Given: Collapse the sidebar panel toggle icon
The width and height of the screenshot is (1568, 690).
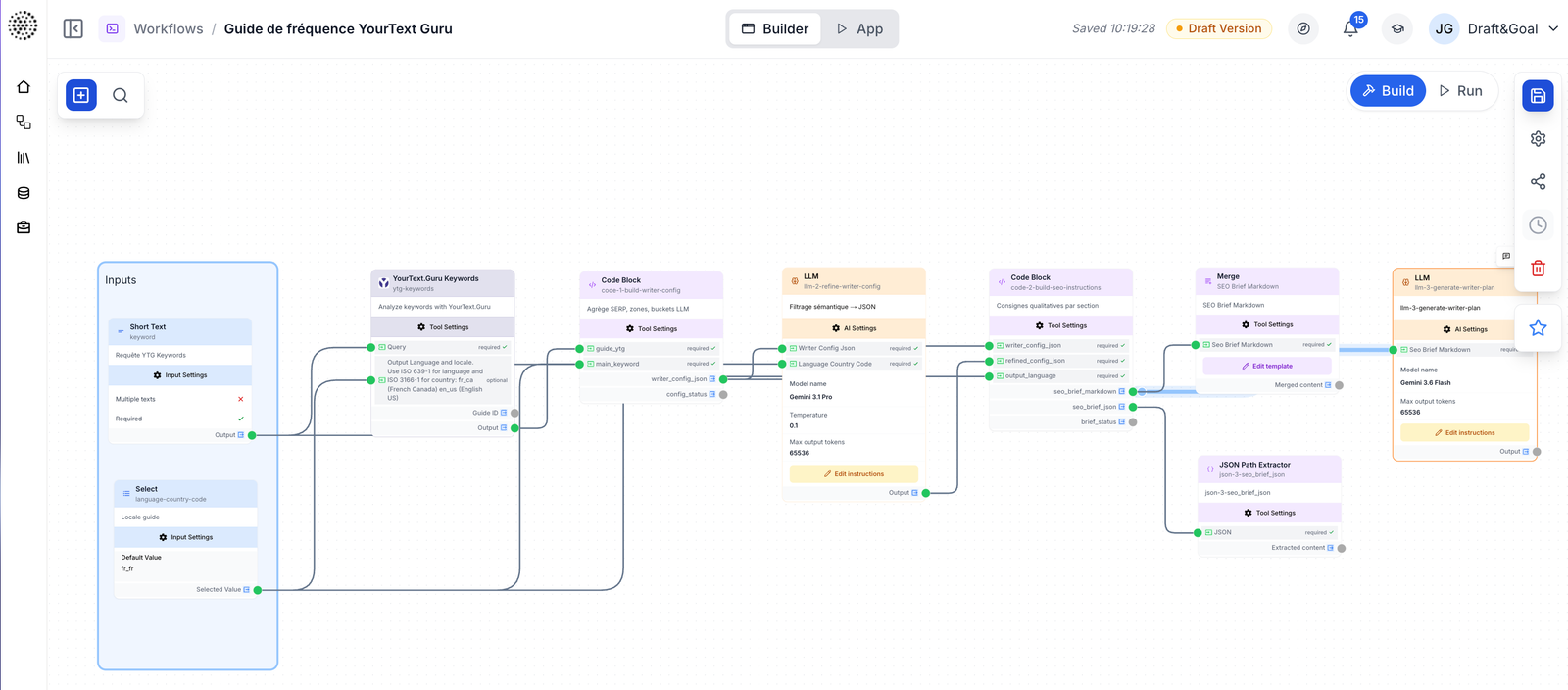Looking at the screenshot, I should 73,28.
